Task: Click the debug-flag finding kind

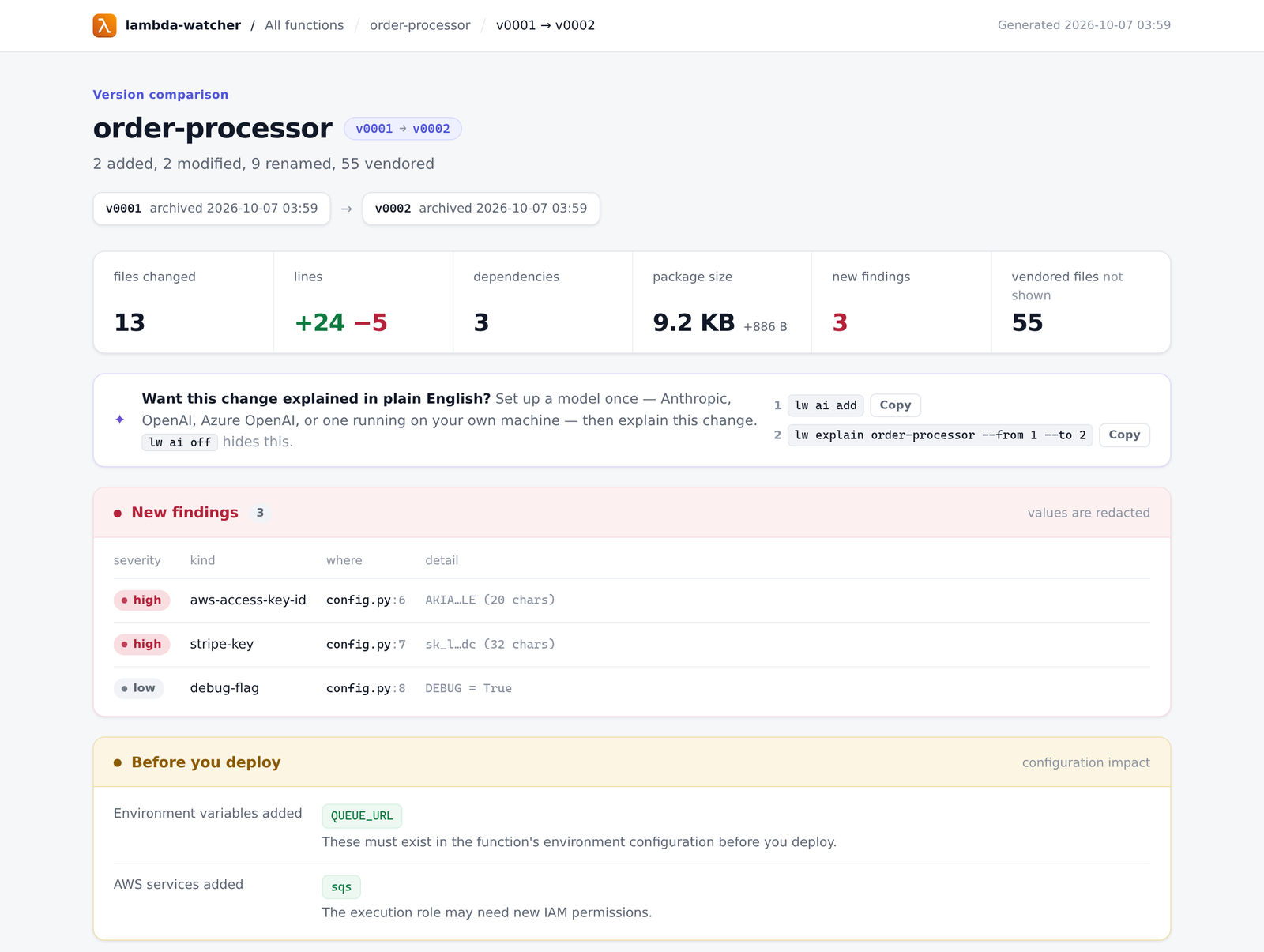Action: 224,688
